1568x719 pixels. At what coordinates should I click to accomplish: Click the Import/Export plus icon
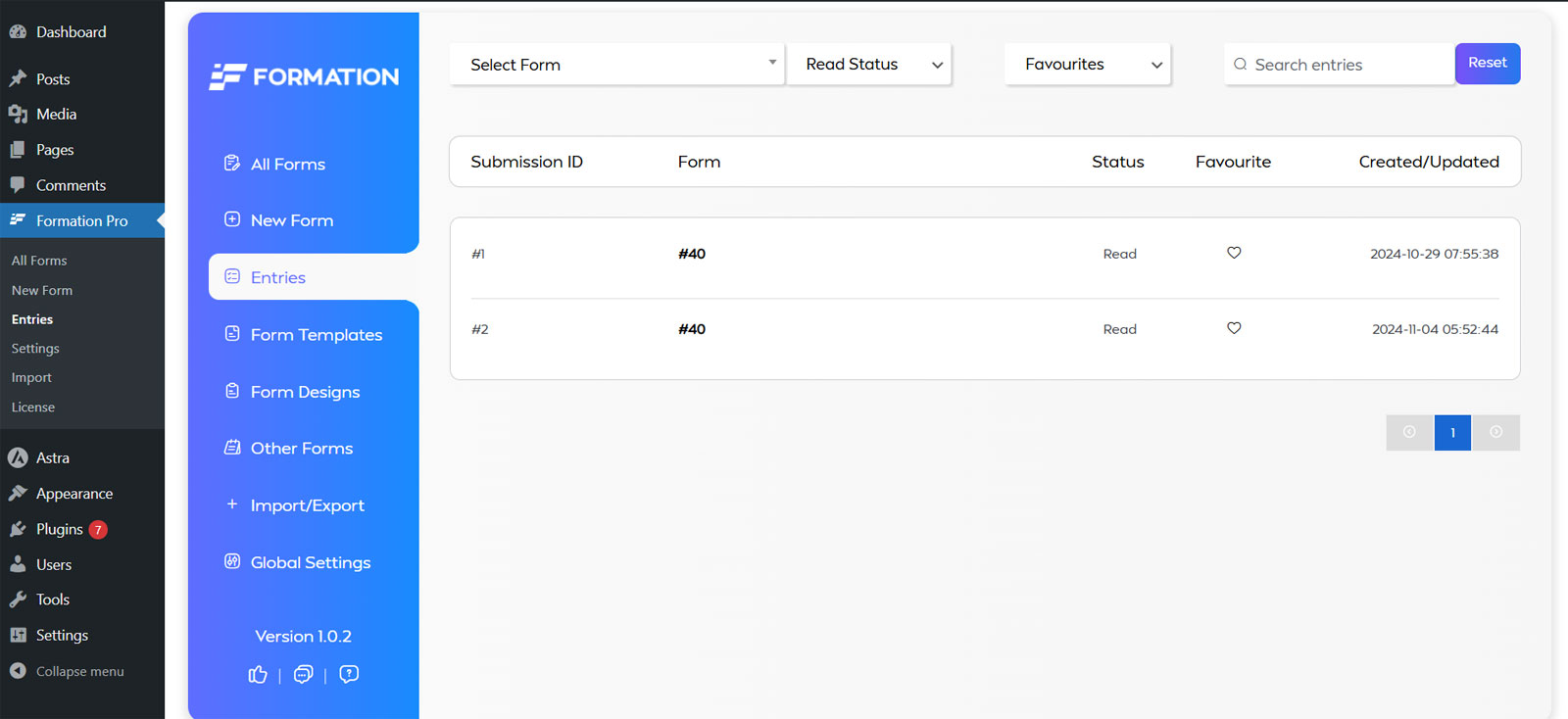pyautogui.click(x=232, y=504)
